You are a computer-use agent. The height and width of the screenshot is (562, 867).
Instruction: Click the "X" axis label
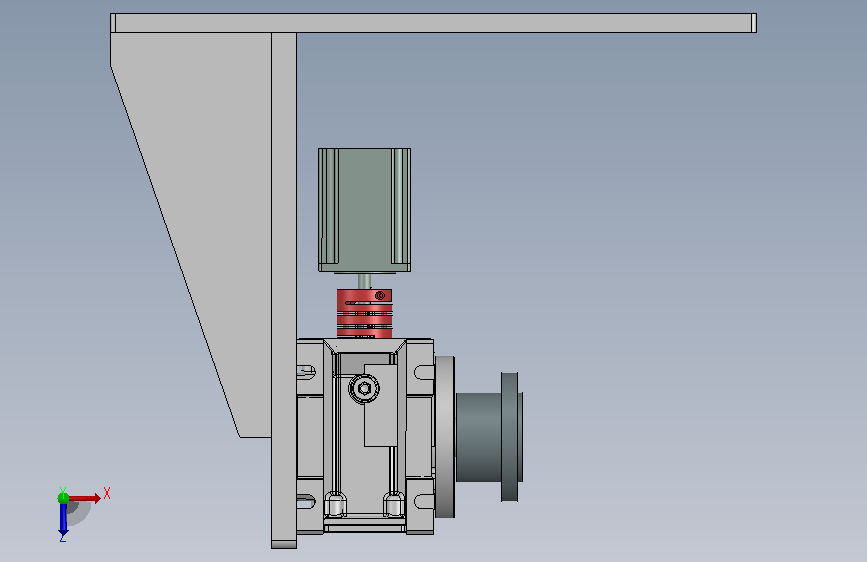coord(107,493)
